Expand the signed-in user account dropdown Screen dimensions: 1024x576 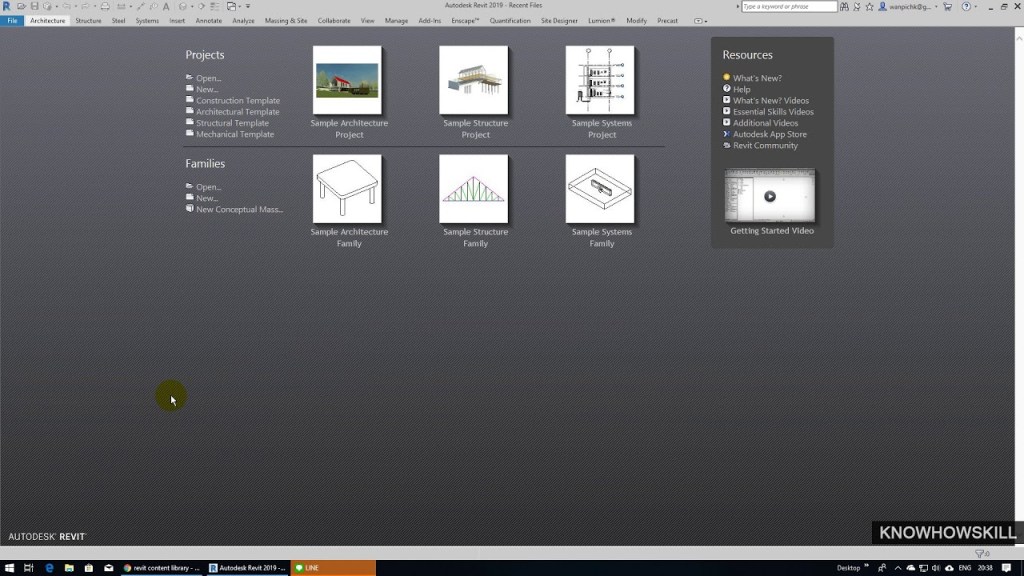coord(937,6)
